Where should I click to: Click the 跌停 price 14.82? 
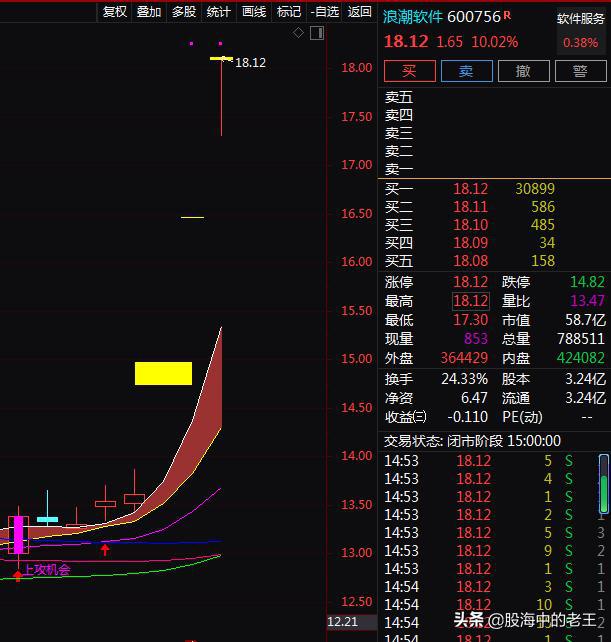pyautogui.click(x=587, y=282)
